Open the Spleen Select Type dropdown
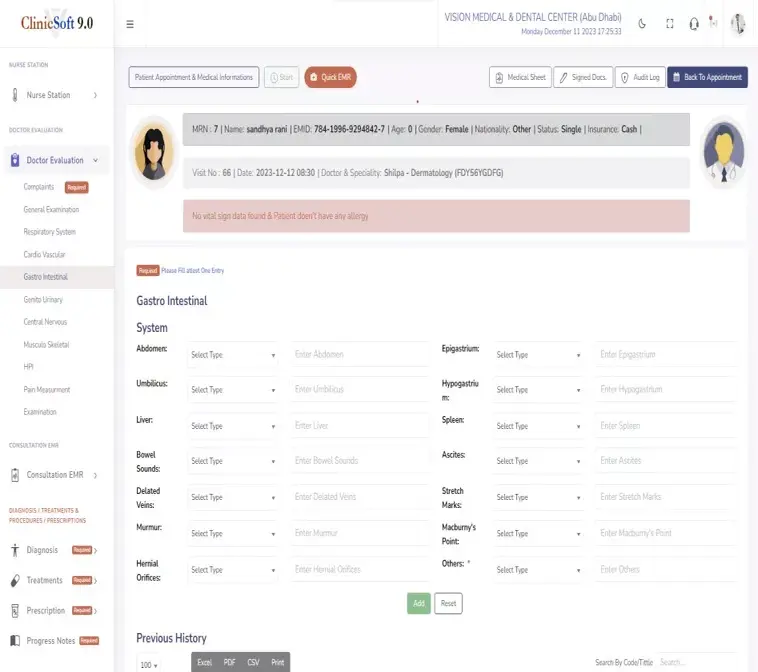This screenshot has height=672, width=758. (538, 426)
